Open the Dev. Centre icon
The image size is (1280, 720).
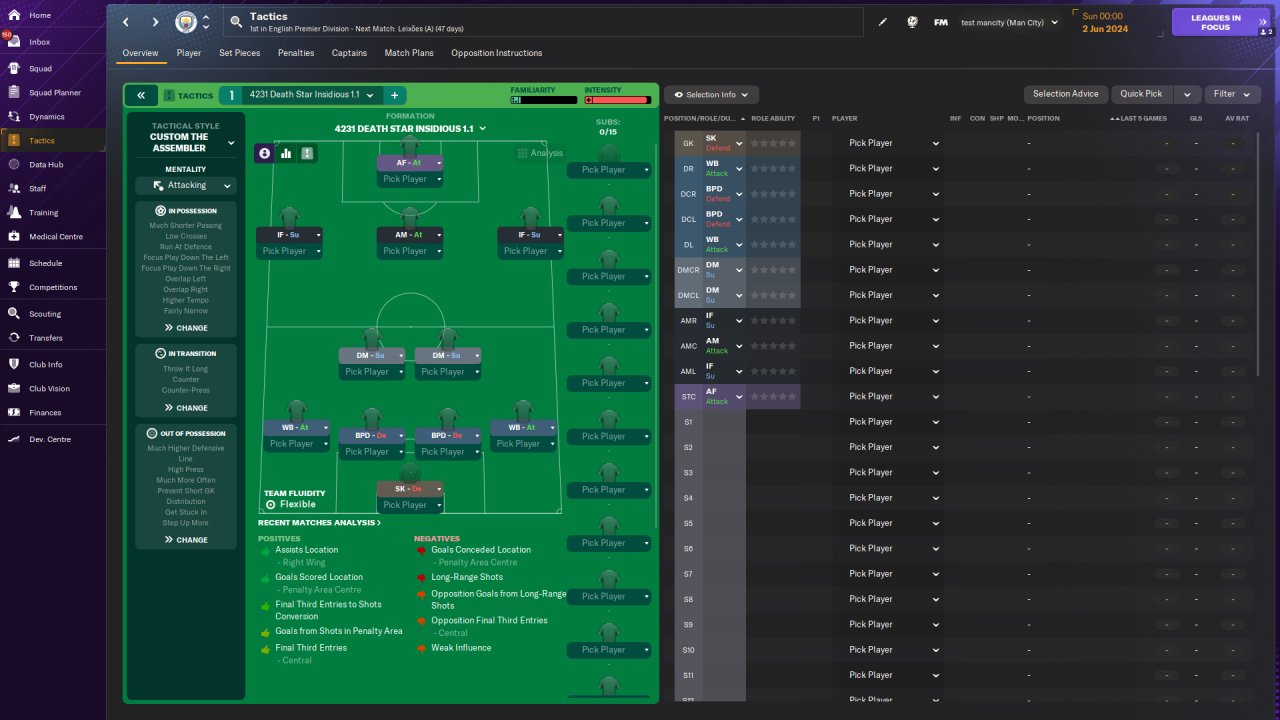[x=14, y=439]
